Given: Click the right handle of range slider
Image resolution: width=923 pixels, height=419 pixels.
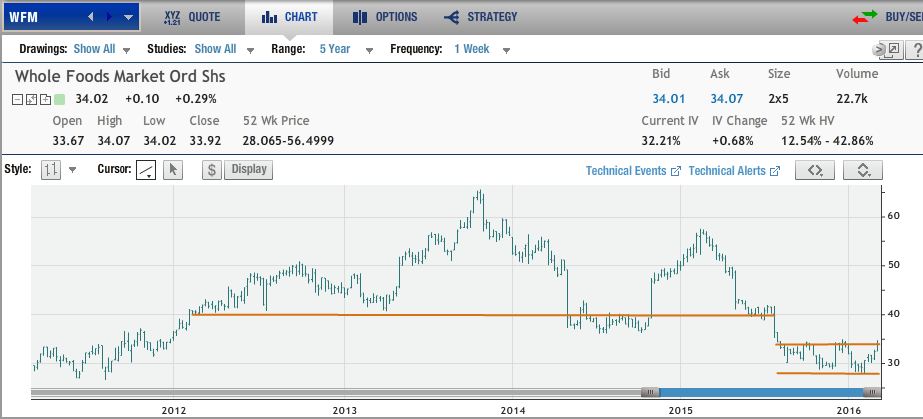Looking at the screenshot, I should [x=872, y=392].
